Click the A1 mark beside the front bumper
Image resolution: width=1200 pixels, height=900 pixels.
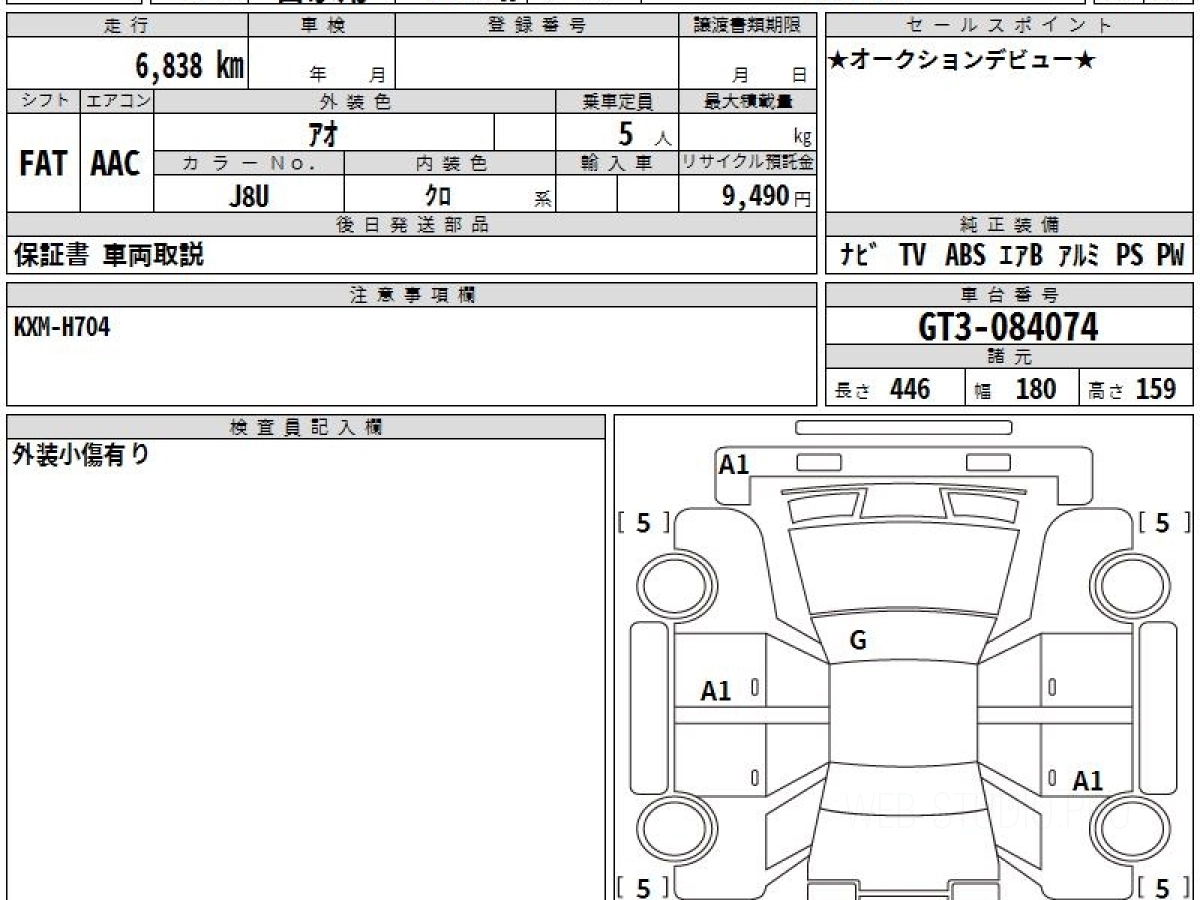734,464
